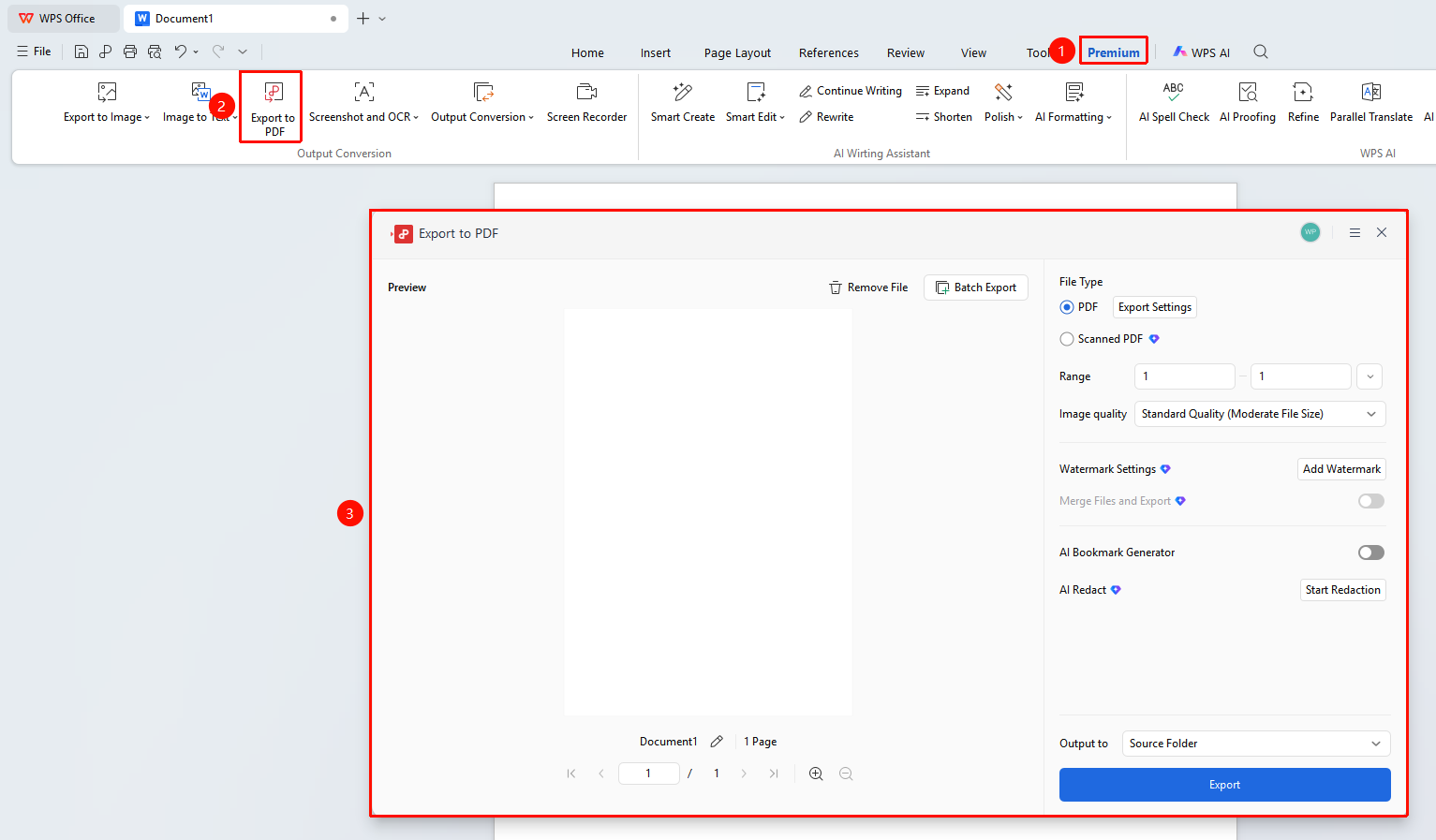Click the search magnifier in ribbon
1436x840 pixels.
[1261, 52]
